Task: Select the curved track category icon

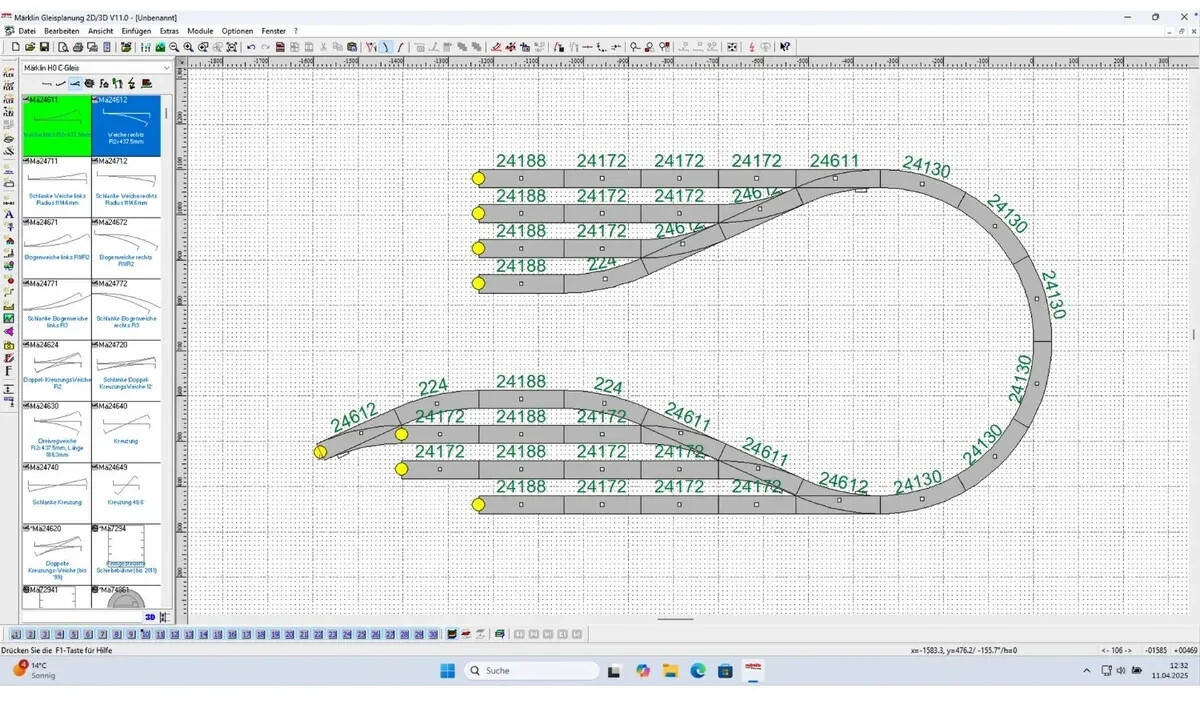Action: 60,83
